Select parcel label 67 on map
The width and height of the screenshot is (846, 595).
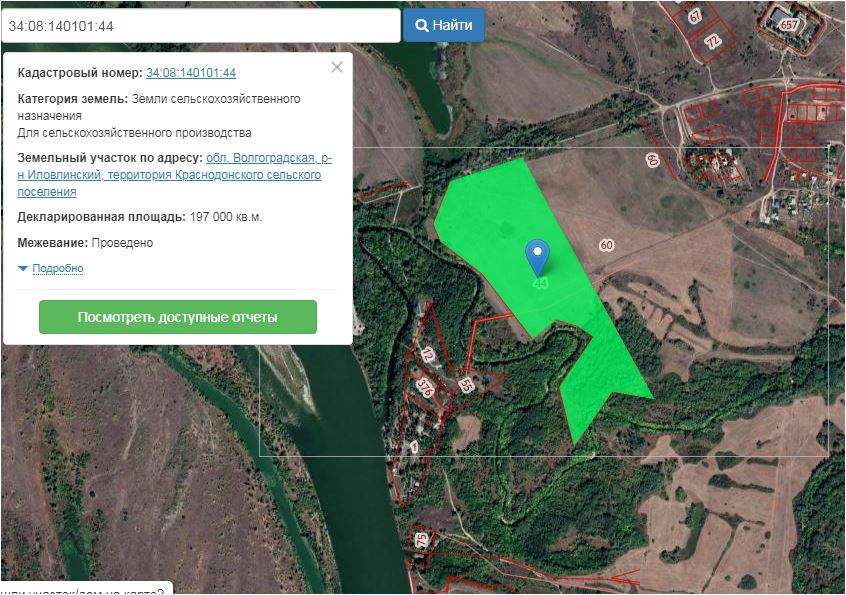(x=695, y=16)
